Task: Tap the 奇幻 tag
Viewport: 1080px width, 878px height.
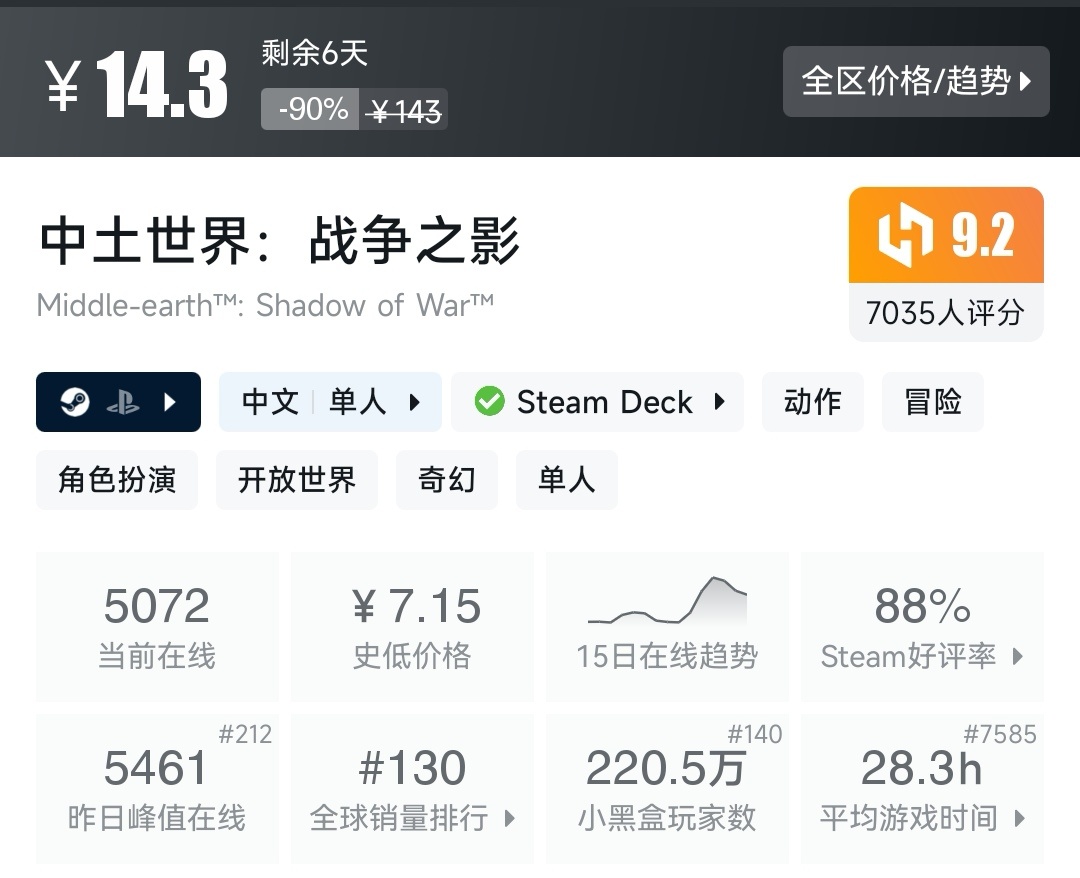Action: pyautogui.click(x=446, y=480)
